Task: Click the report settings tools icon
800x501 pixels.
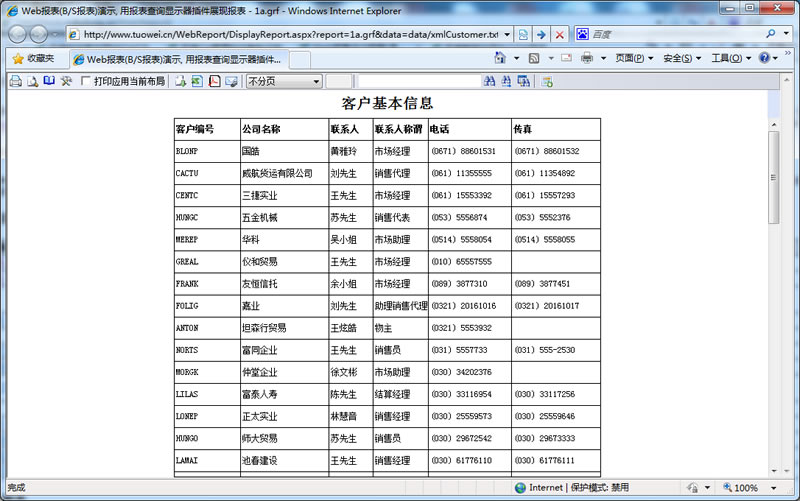Action: pyautogui.click(x=66, y=81)
